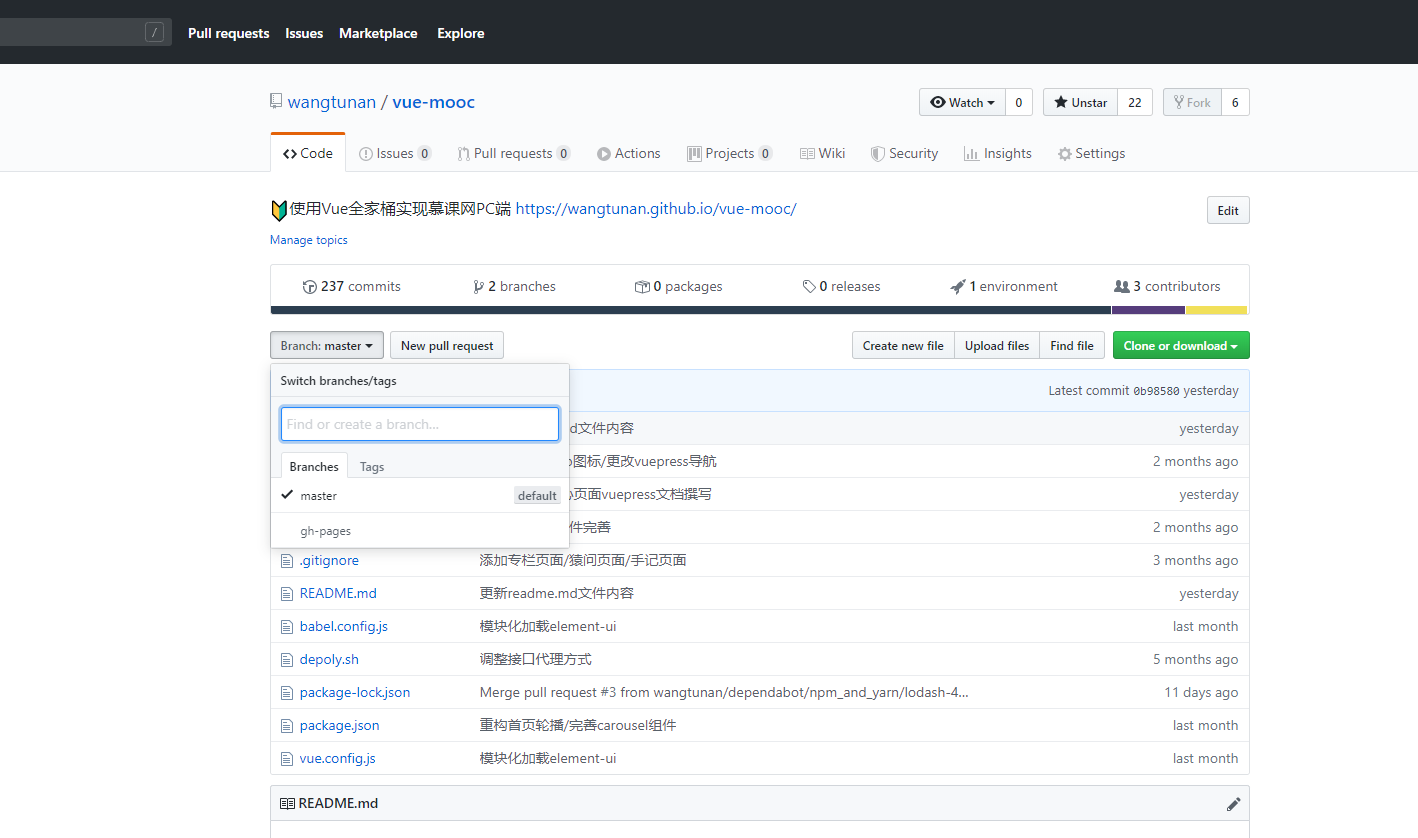Image resolution: width=1418 pixels, height=838 pixels.
Task: Open the vue-mooc repository name link
Action: point(434,102)
